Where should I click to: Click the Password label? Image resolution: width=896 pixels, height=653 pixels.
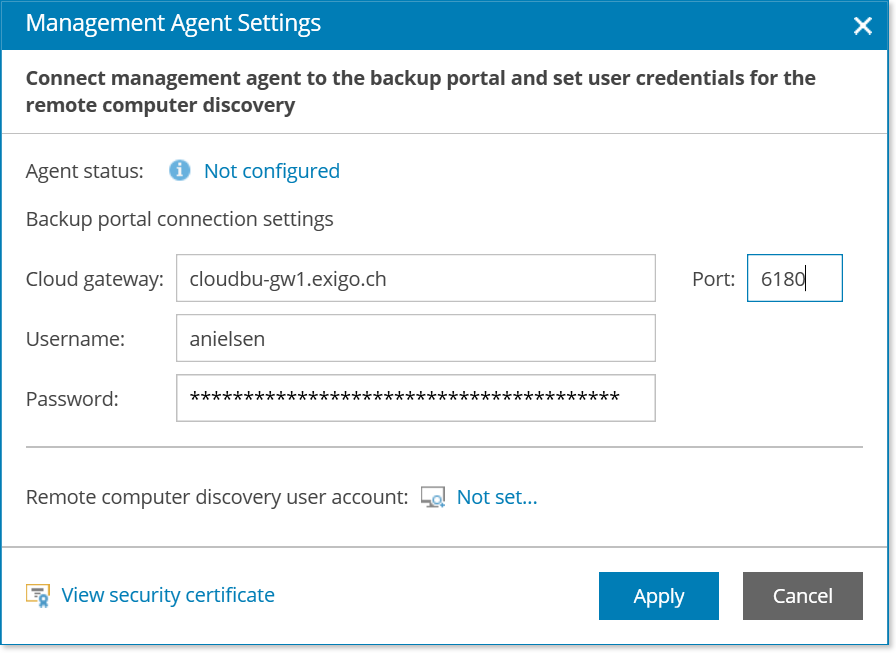coord(72,399)
